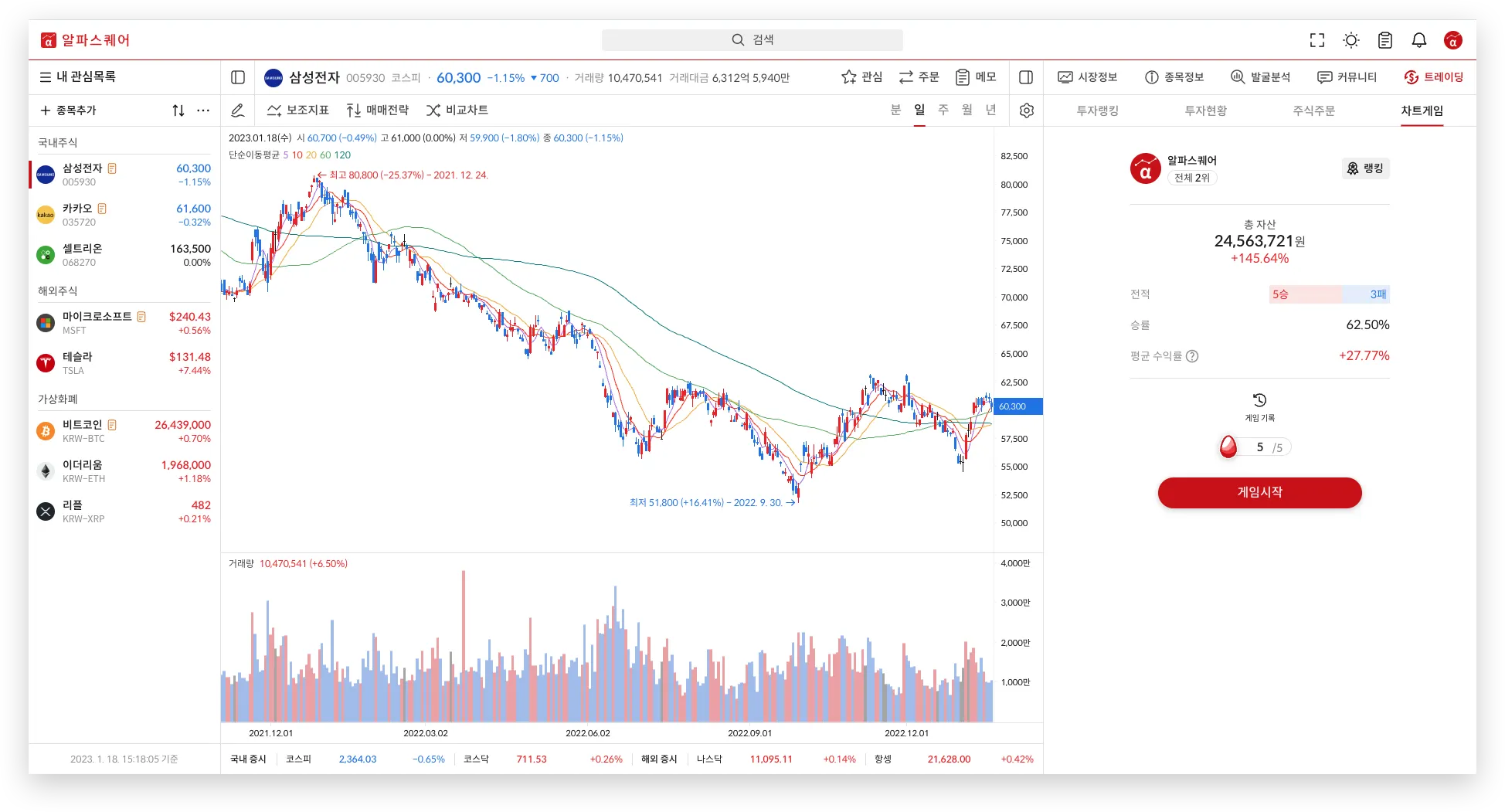Switch chart interval to 월

[x=967, y=110]
